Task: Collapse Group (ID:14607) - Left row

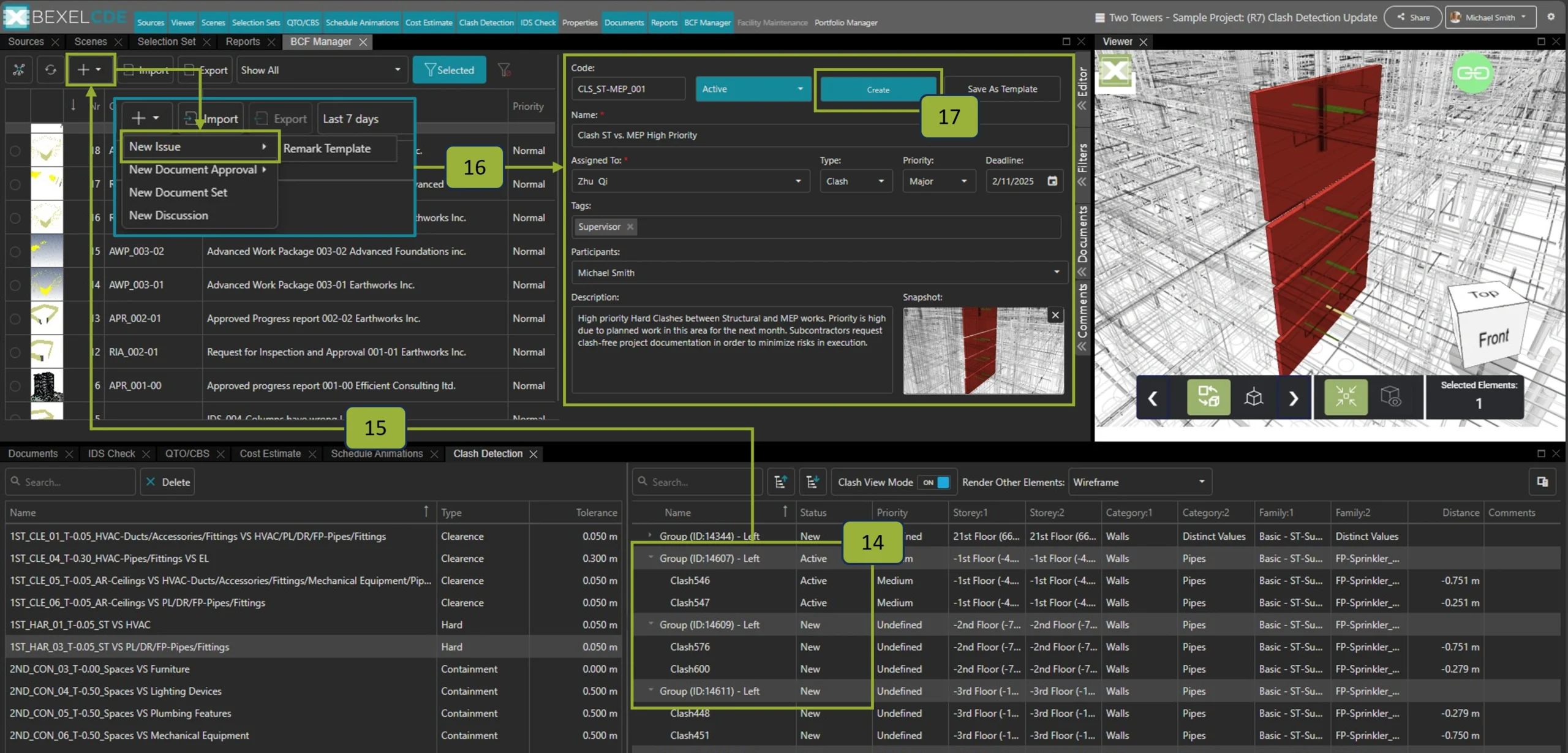Action: (x=651, y=558)
